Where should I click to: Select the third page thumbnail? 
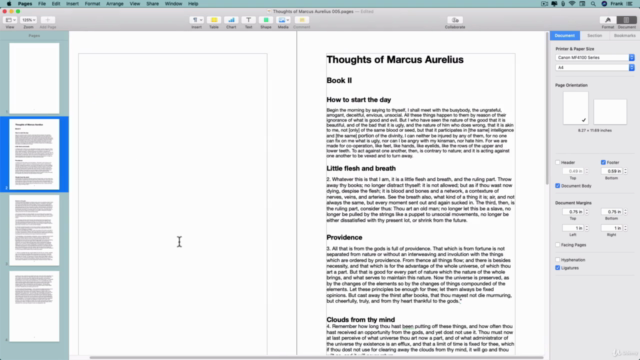coord(34,230)
